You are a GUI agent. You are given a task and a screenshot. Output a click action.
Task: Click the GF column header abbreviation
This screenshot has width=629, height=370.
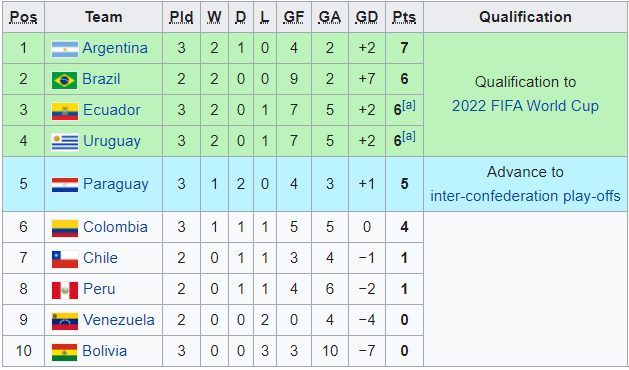(x=294, y=17)
